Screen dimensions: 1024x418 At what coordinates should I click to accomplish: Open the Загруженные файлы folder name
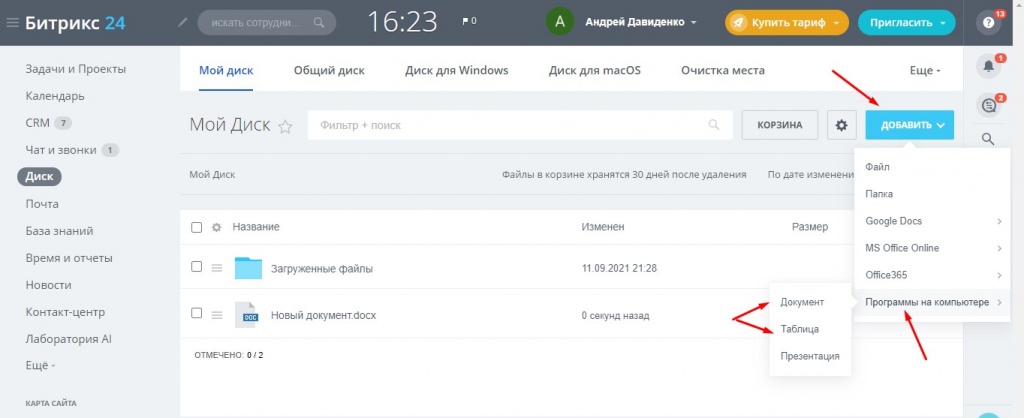[x=322, y=268]
